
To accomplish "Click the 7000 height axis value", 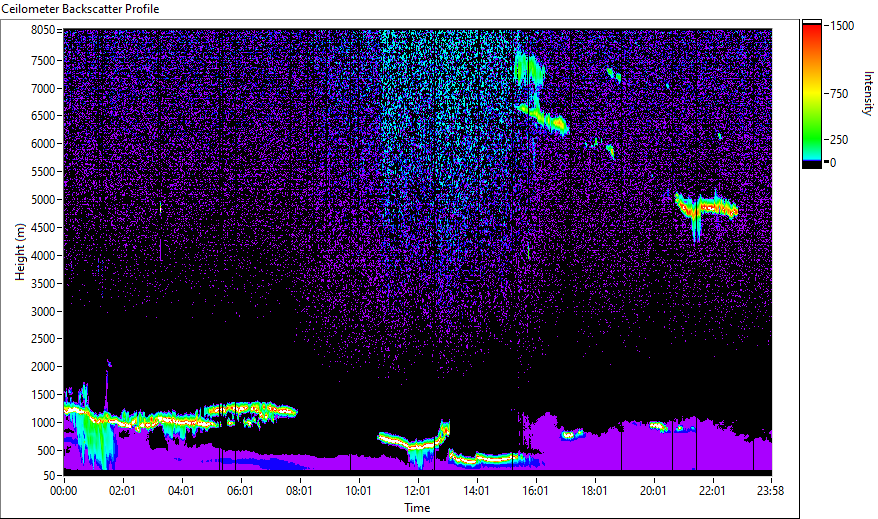I will click(43, 88).
